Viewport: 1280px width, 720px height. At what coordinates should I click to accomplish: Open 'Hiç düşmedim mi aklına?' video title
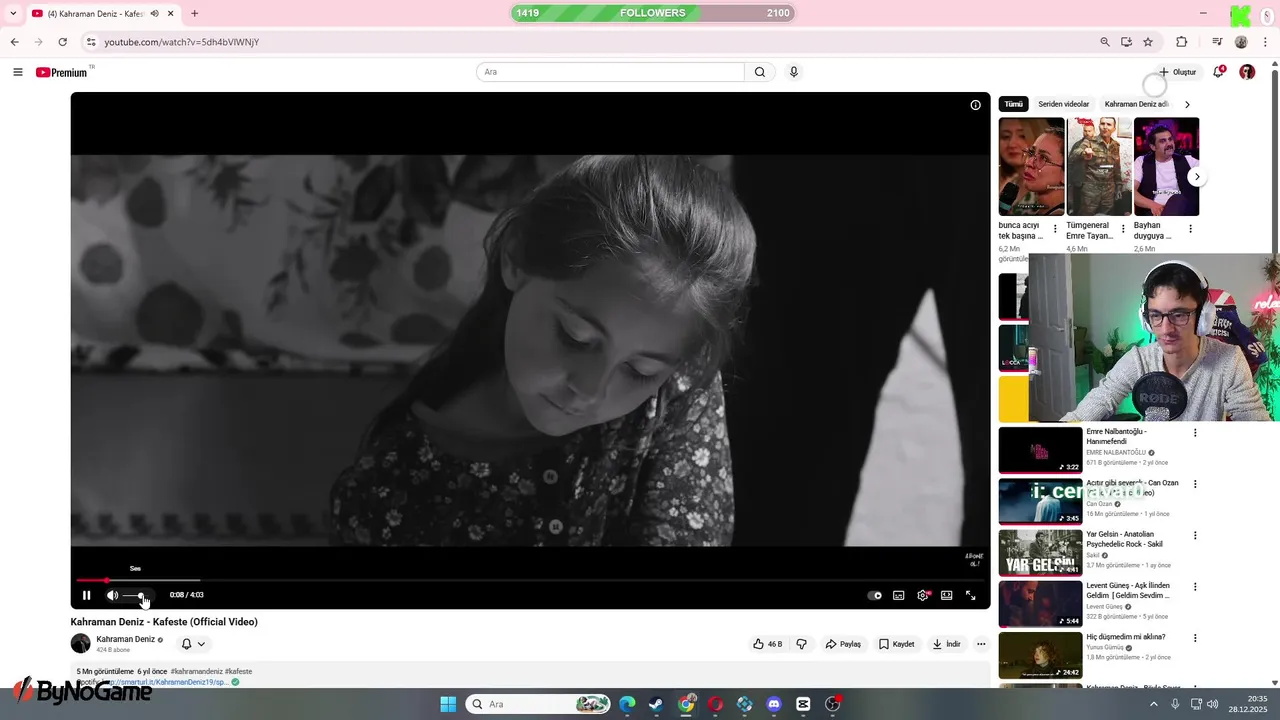click(x=1126, y=637)
